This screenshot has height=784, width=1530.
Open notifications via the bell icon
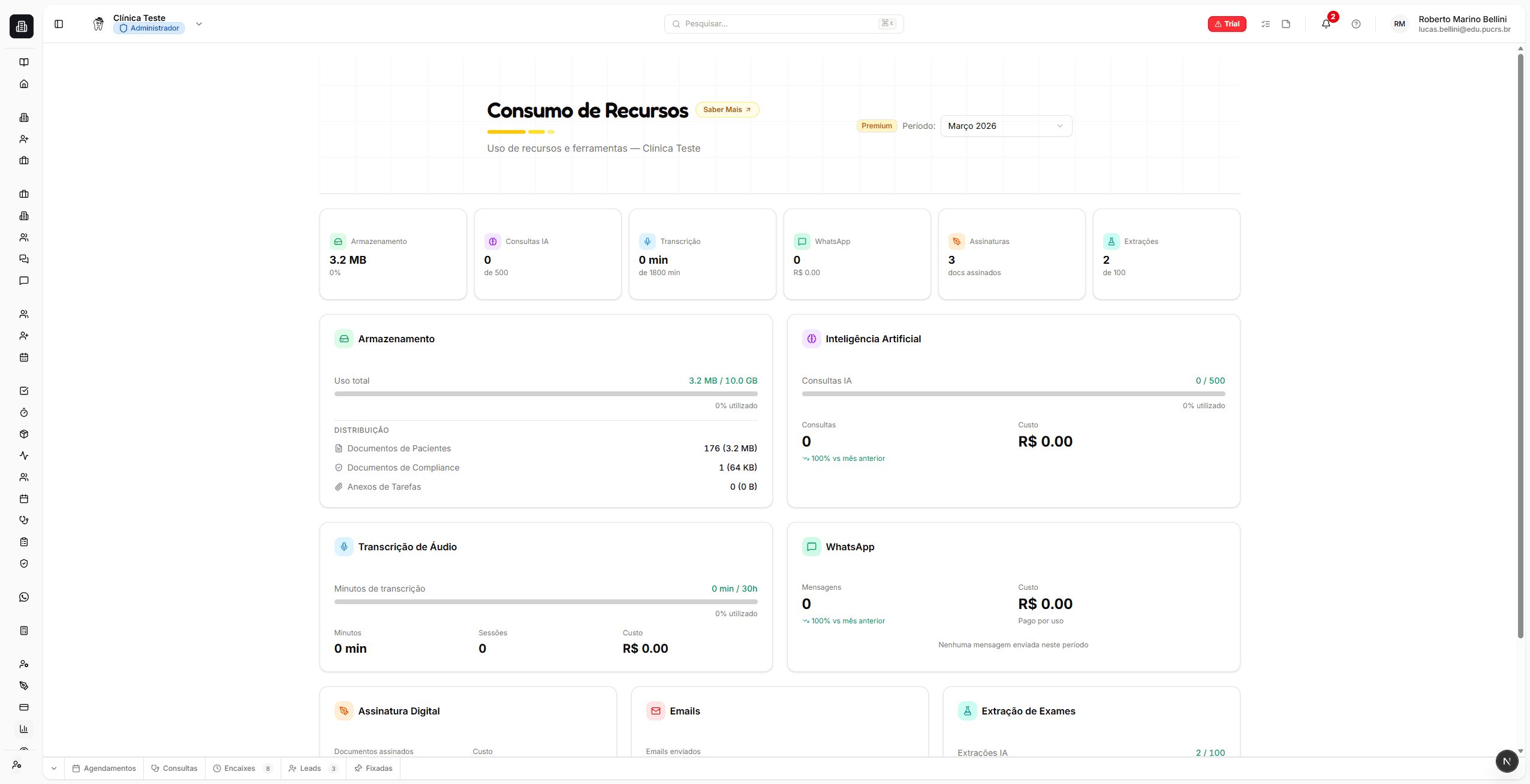click(x=1327, y=24)
